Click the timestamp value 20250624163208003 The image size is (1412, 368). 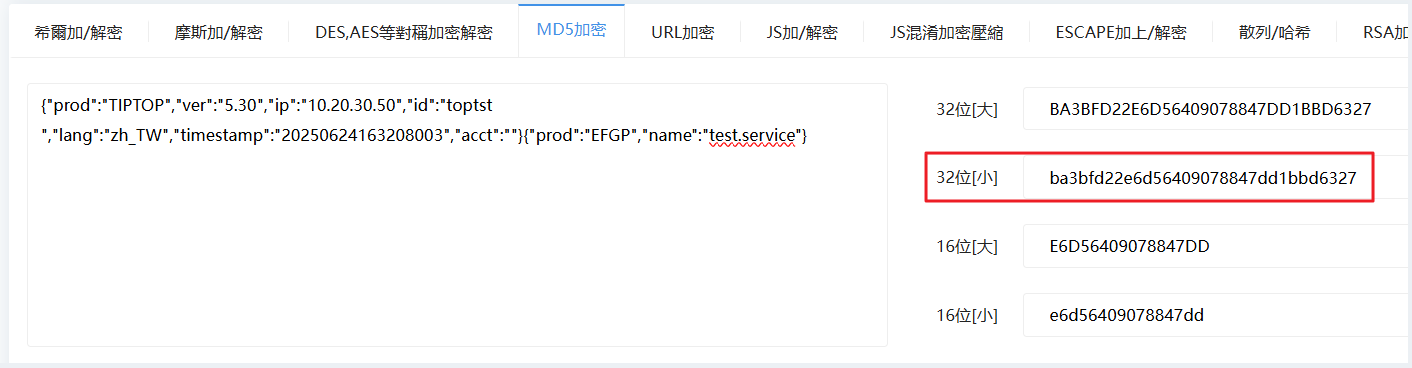tap(362, 135)
